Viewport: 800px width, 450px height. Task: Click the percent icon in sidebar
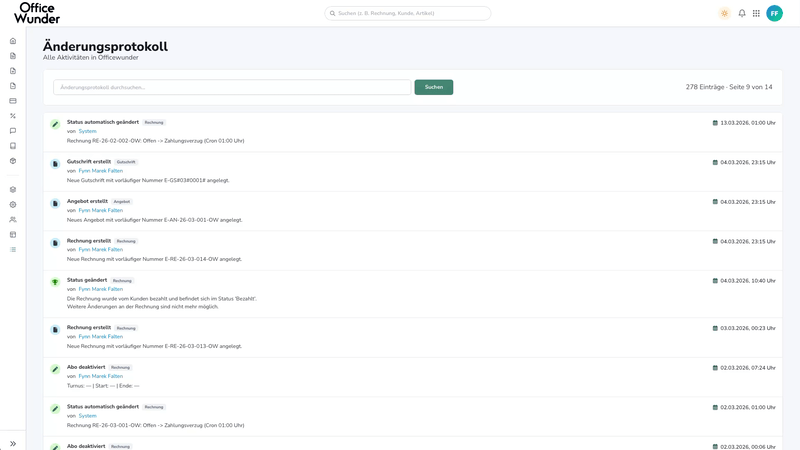click(13, 116)
